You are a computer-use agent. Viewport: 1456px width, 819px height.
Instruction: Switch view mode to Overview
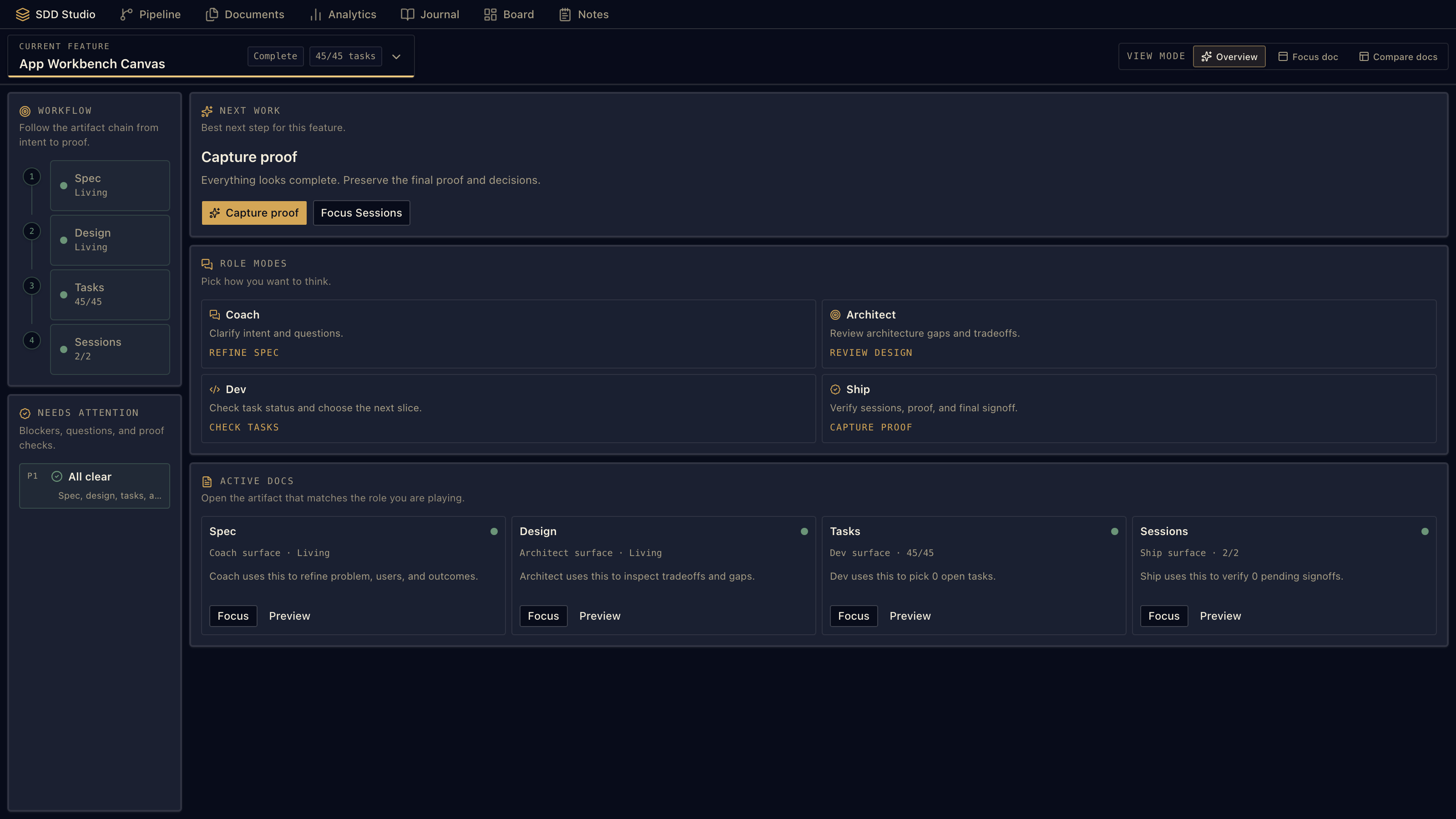pos(1229,56)
